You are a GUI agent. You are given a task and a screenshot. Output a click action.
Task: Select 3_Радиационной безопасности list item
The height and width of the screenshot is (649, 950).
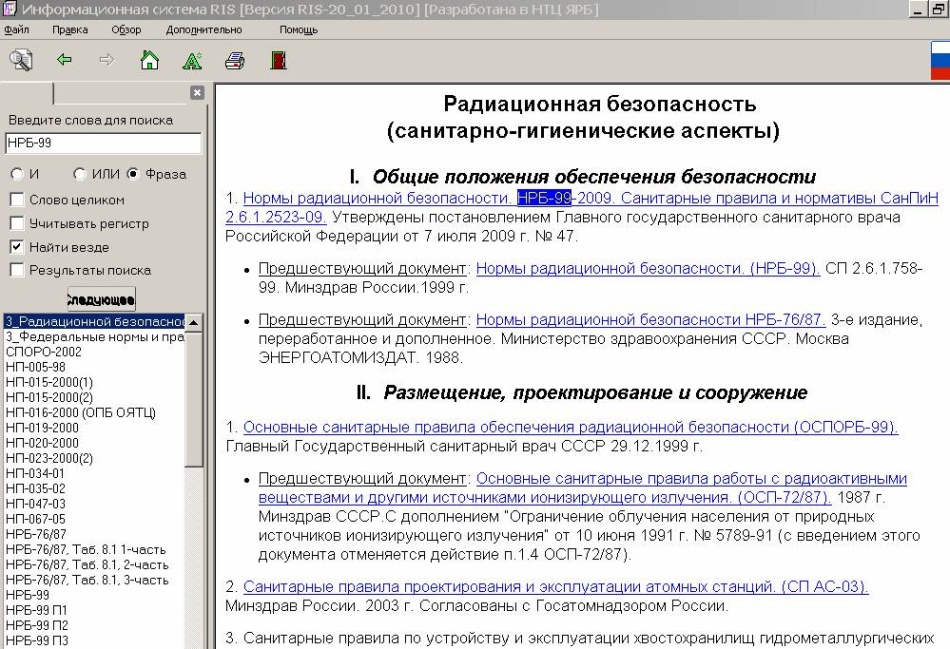[x=95, y=322]
